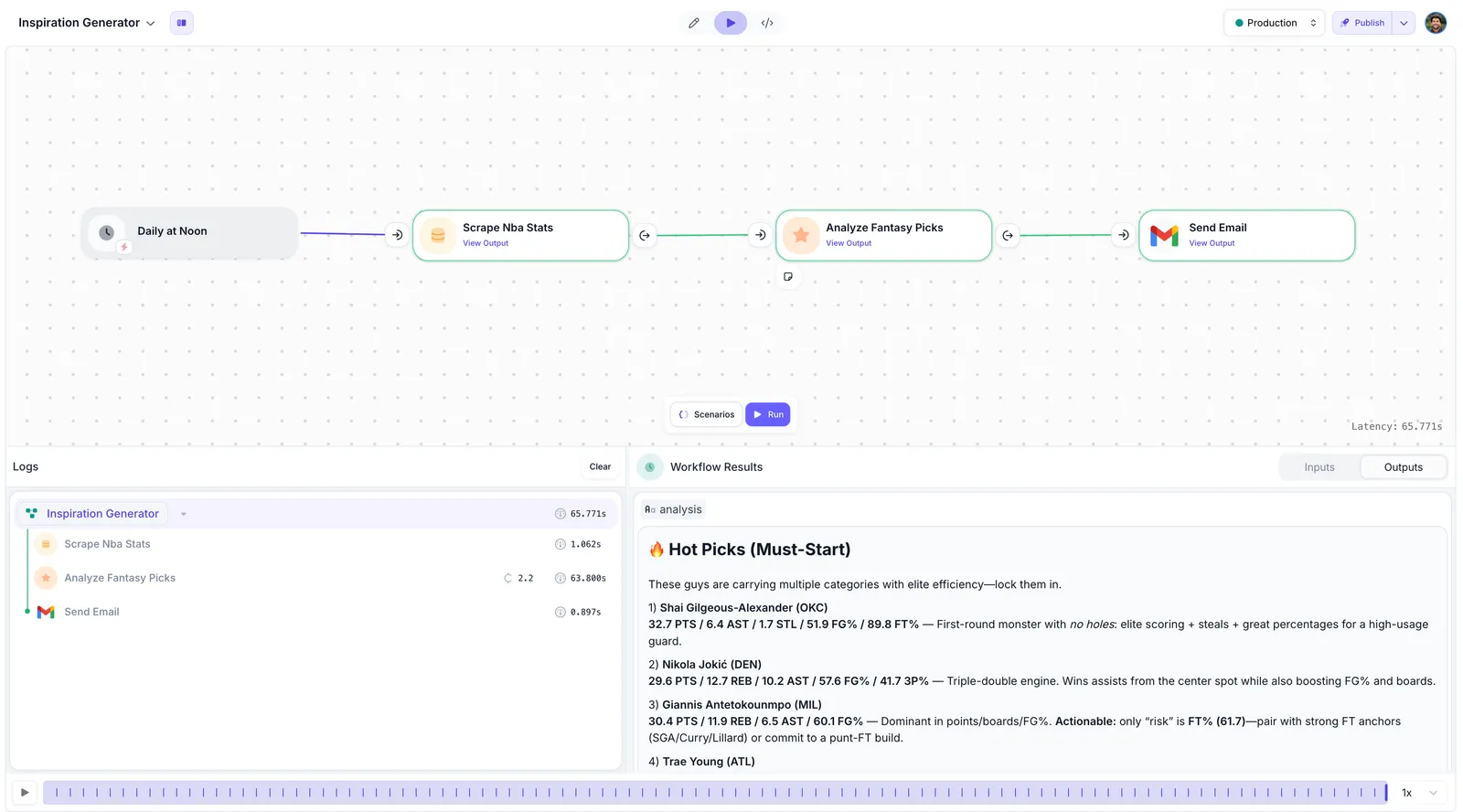Screen dimensions: 1463x812
Task: Open the Production environment selector
Action: (1275, 23)
